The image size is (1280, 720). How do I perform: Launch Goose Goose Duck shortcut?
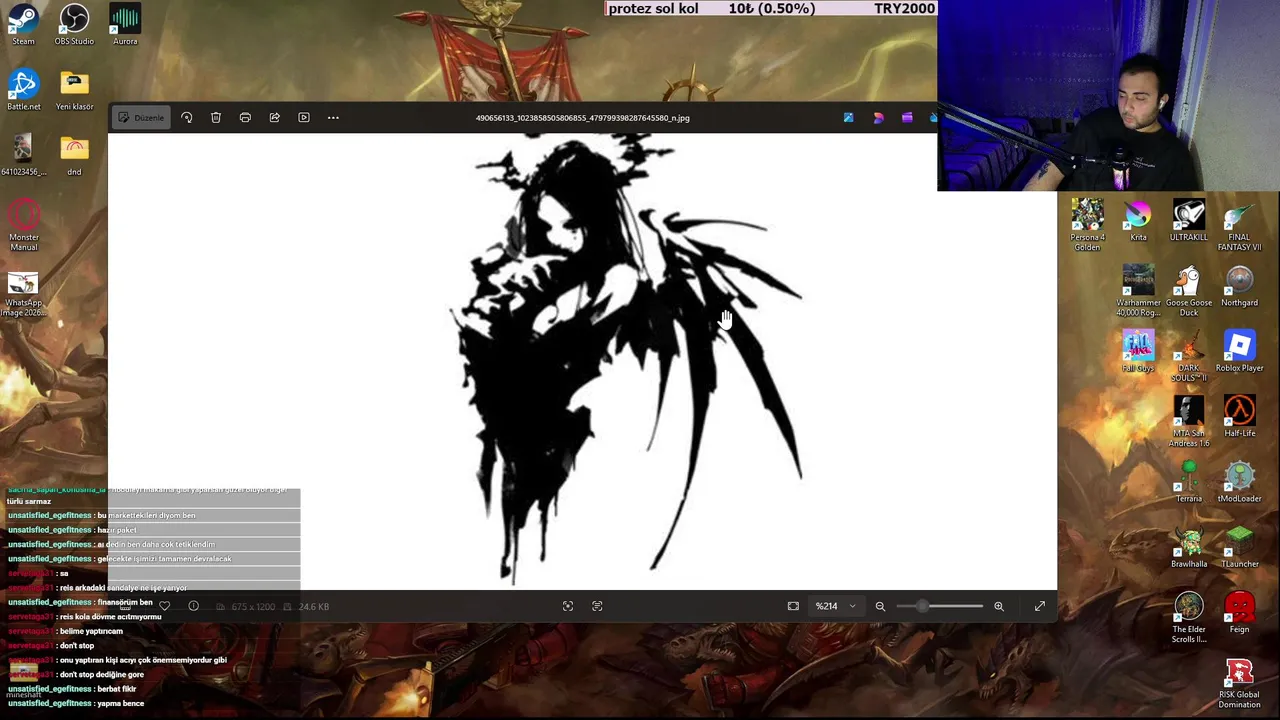coord(1189,291)
